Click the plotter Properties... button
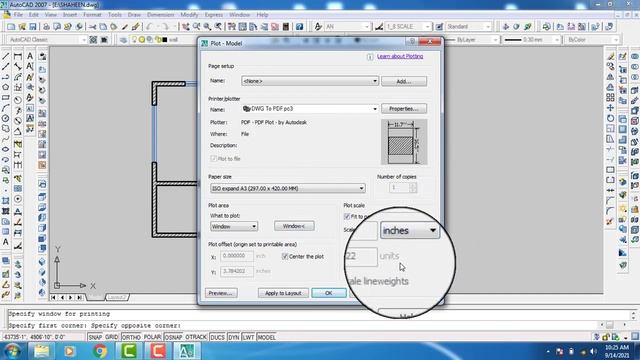The image size is (640, 360). (404, 109)
